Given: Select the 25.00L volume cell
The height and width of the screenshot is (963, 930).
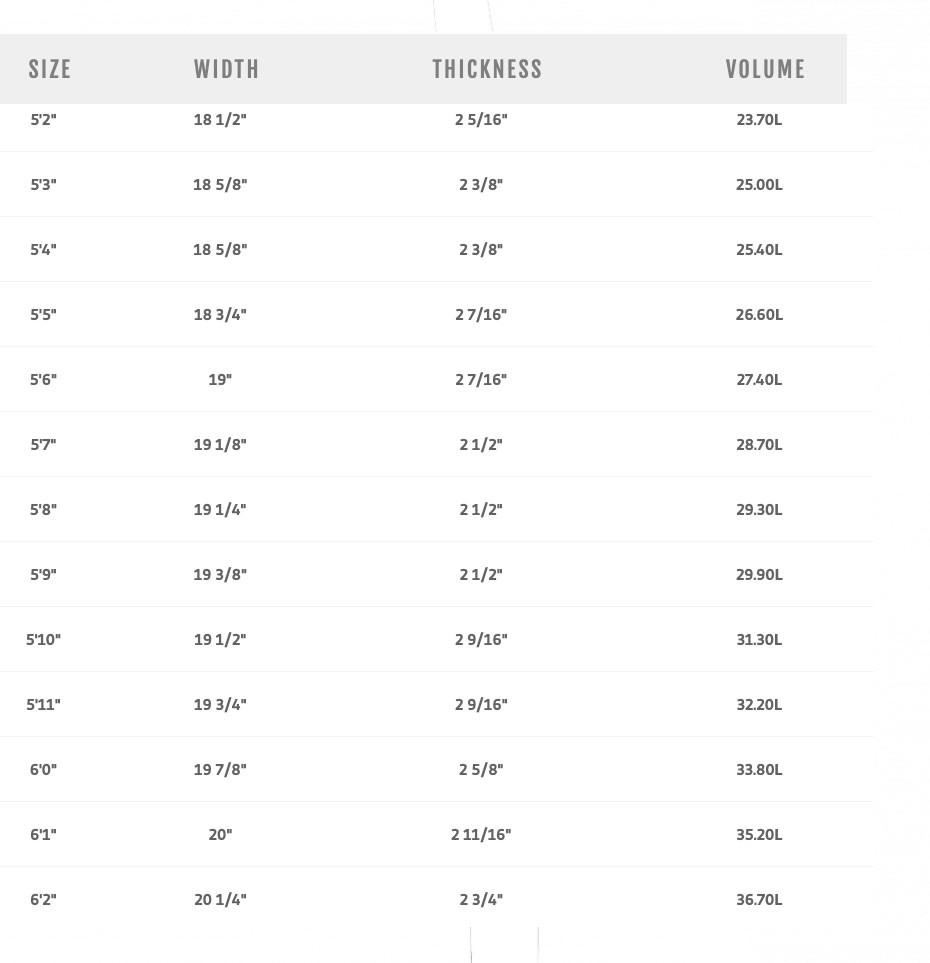Looking at the screenshot, I should (x=759, y=185).
